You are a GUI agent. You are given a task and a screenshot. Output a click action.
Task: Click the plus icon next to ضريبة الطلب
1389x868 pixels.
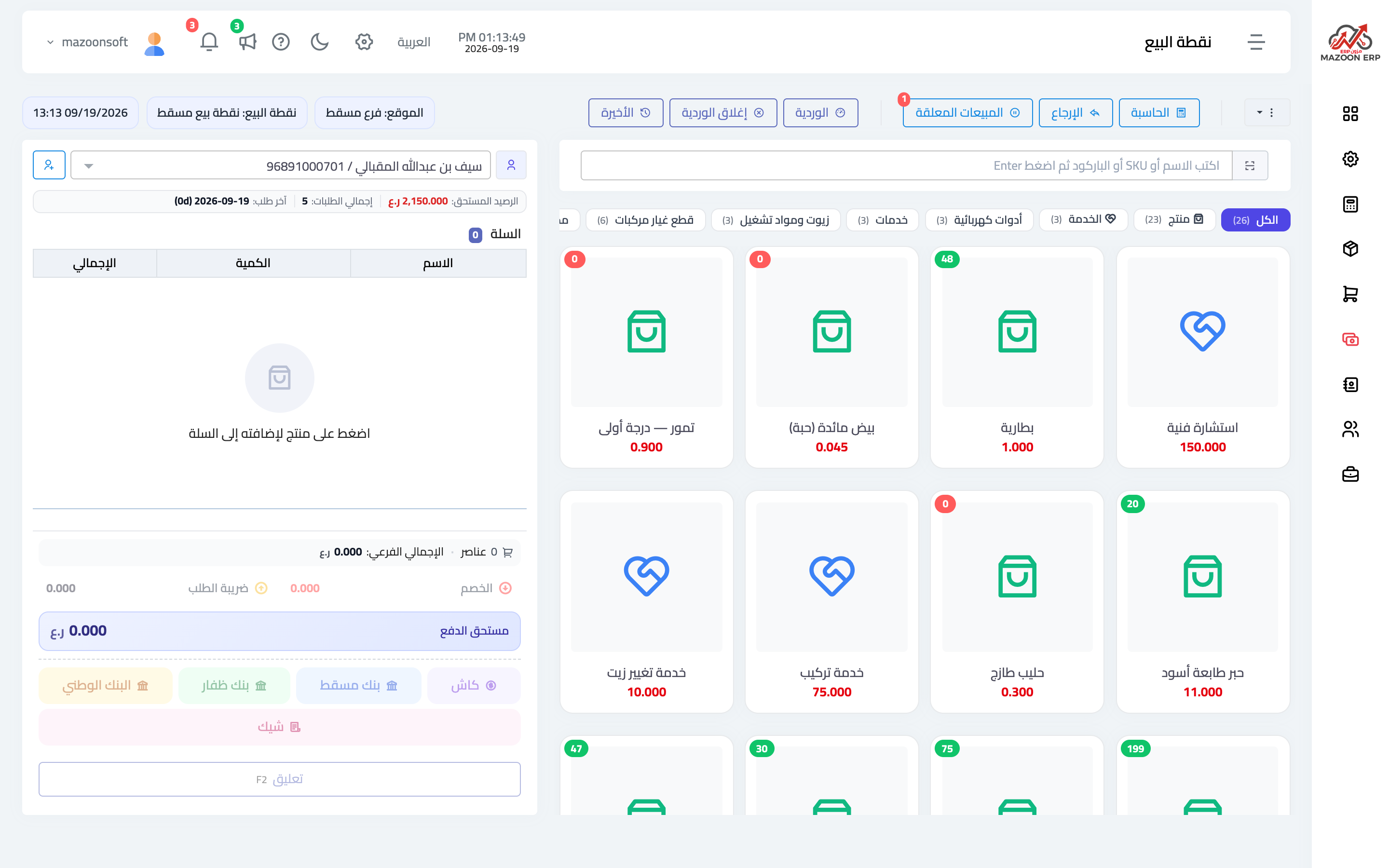261,588
